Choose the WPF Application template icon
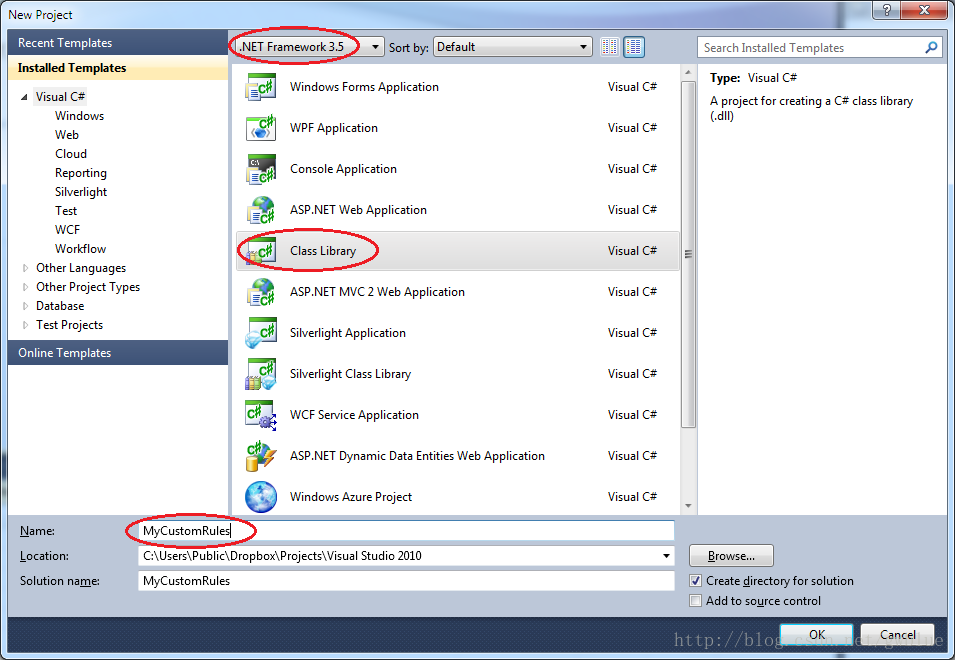Viewport: 955px width, 660px height. coord(261,128)
